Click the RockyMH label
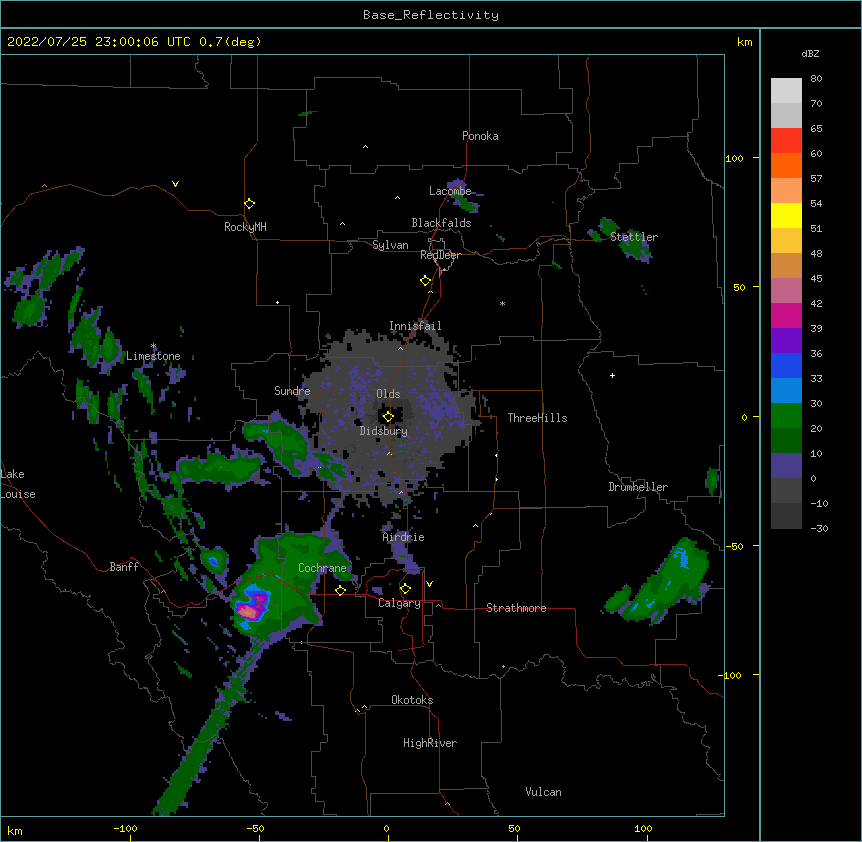Viewport: 862px width, 842px height. click(x=245, y=227)
